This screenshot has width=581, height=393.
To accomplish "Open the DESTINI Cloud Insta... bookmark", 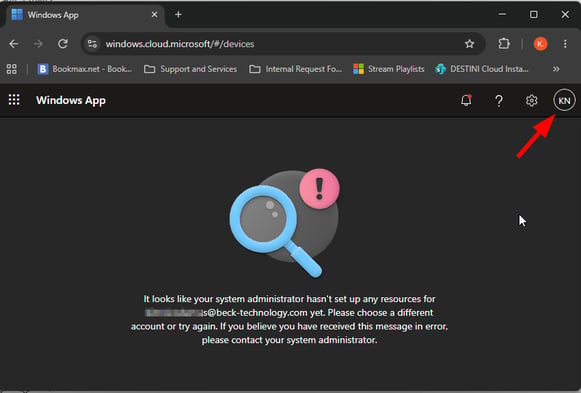I will pos(482,69).
